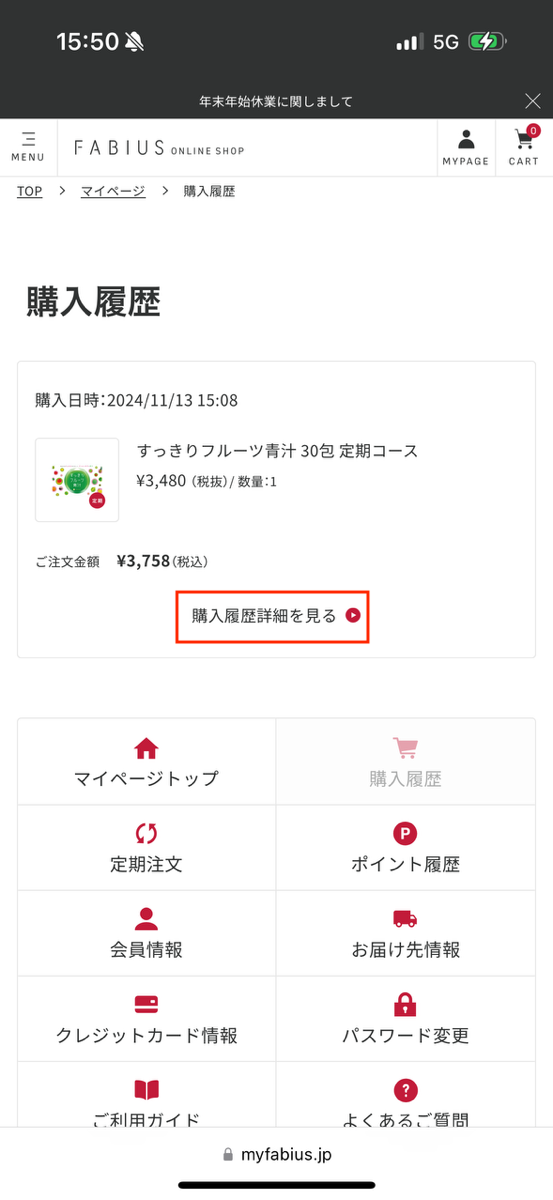Dismiss the year-end holiday notice banner
The width and height of the screenshot is (553, 1200).
[x=533, y=101]
